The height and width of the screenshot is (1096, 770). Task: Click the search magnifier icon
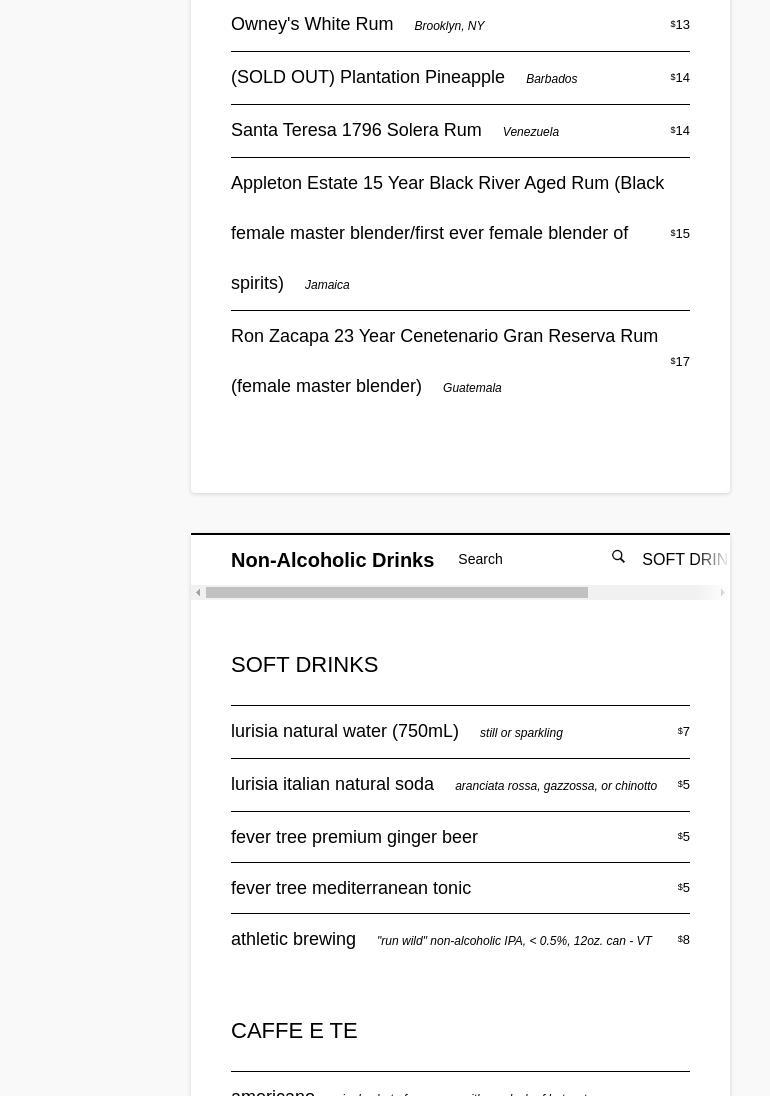(x=618, y=557)
